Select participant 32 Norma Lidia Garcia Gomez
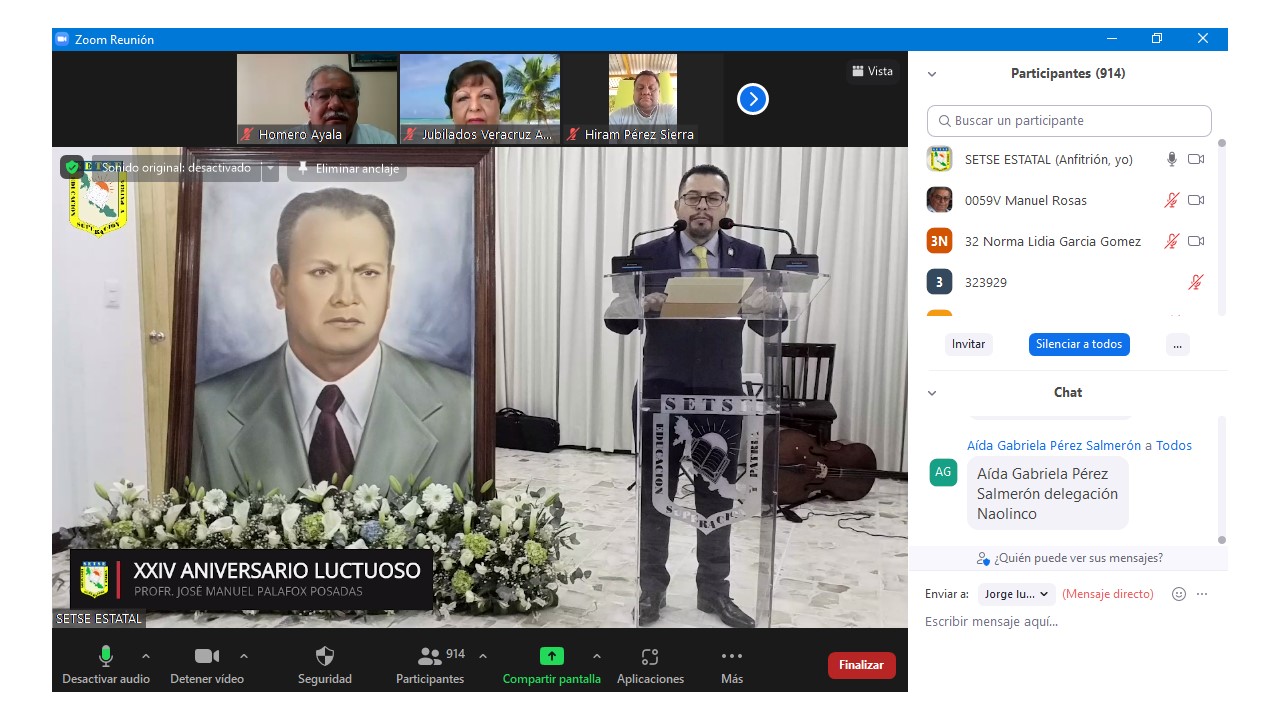The image size is (1280, 720). click(1052, 241)
